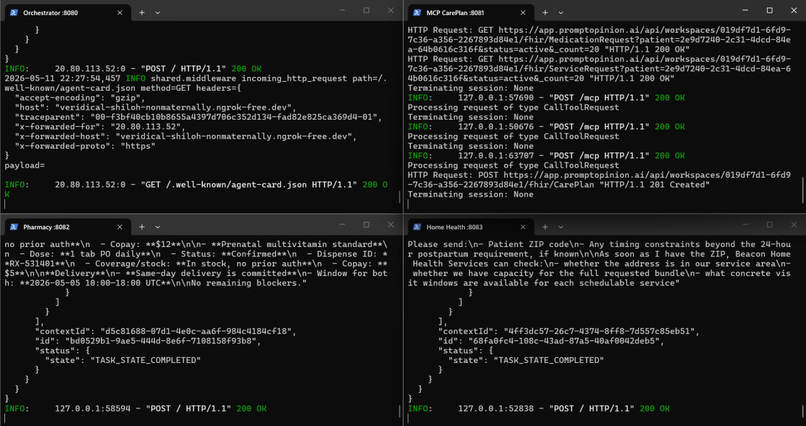Maximize the Orchestrator window
The width and height of the screenshot is (806, 426).
pos(367,10)
